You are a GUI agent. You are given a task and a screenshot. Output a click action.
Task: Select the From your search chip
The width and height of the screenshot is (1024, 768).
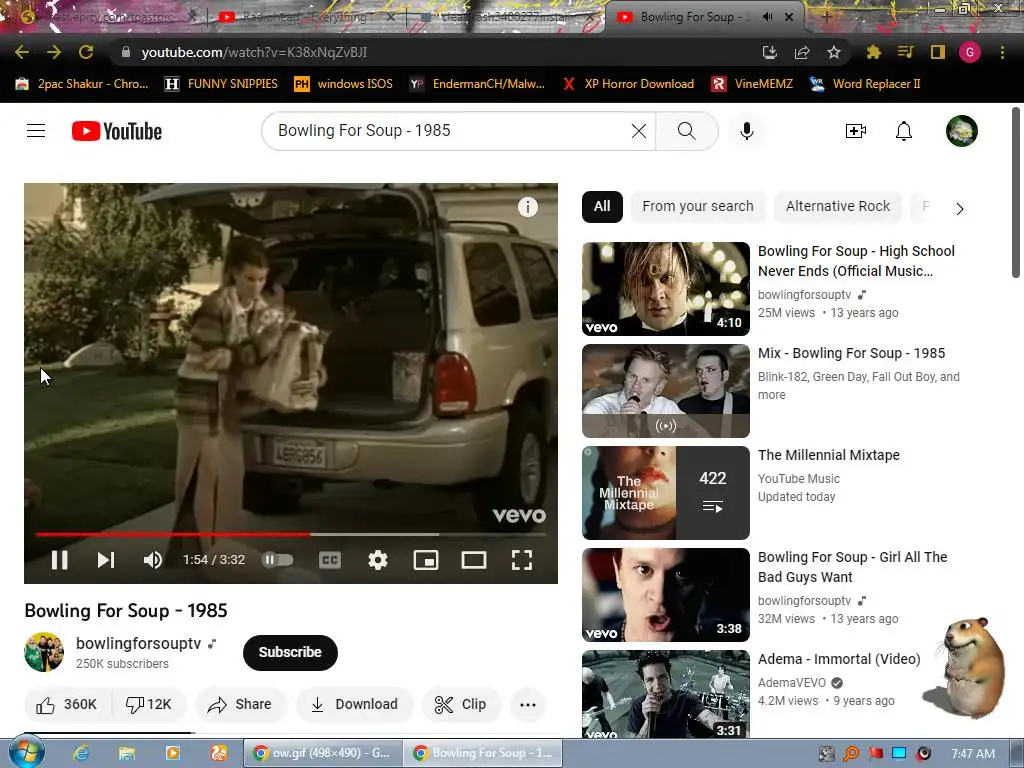[697, 206]
